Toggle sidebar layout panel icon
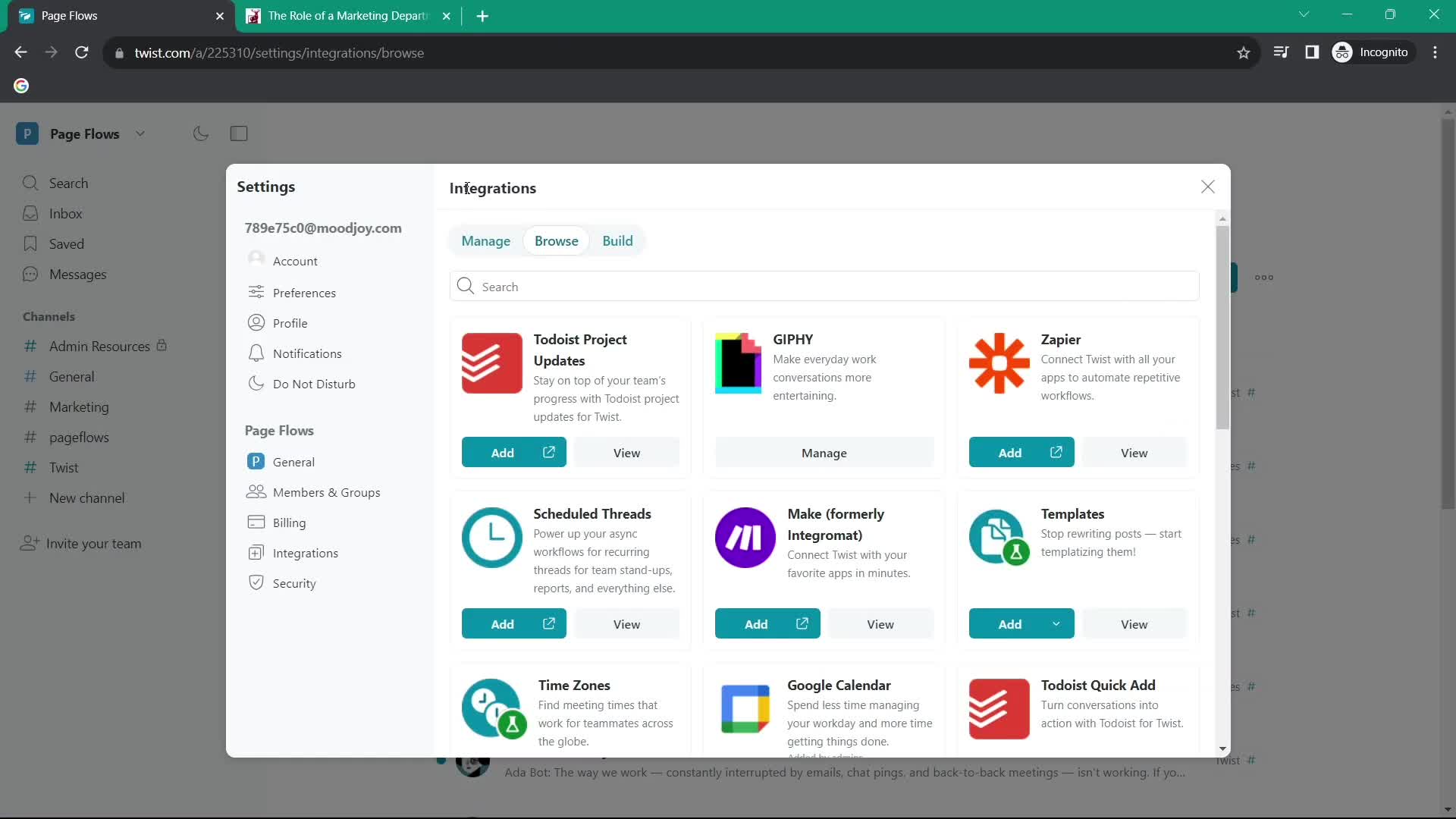 click(239, 133)
